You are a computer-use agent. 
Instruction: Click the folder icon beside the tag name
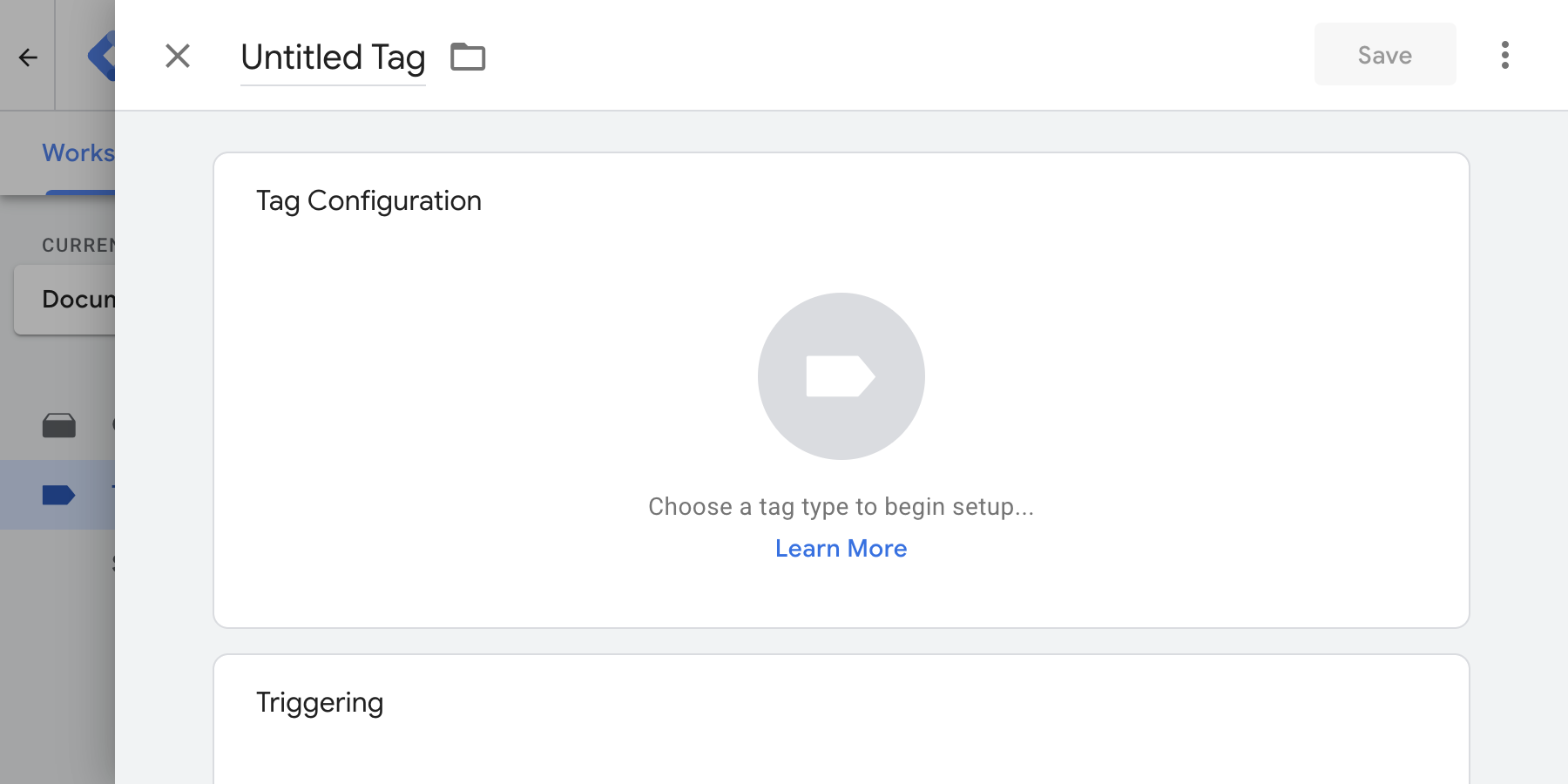[x=468, y=57]
